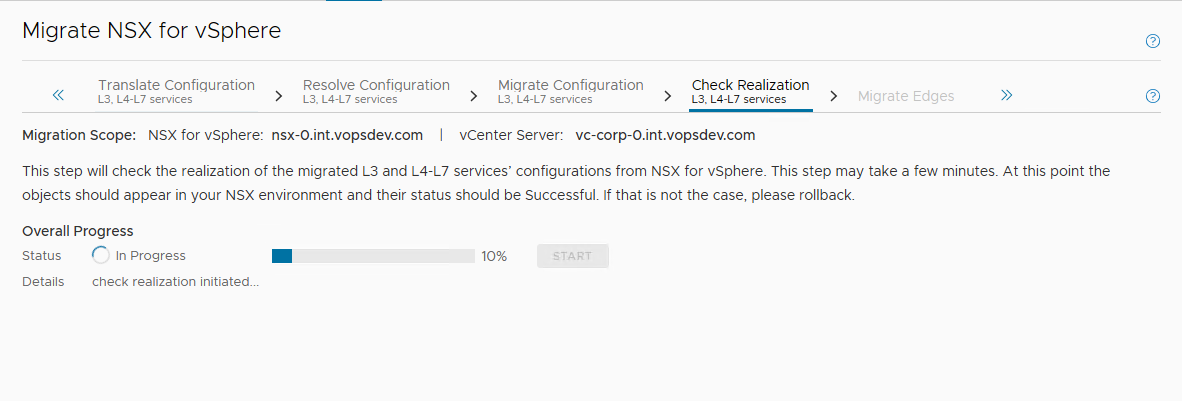Open help icon beside Migrate NSX title

click(1152, 41)
